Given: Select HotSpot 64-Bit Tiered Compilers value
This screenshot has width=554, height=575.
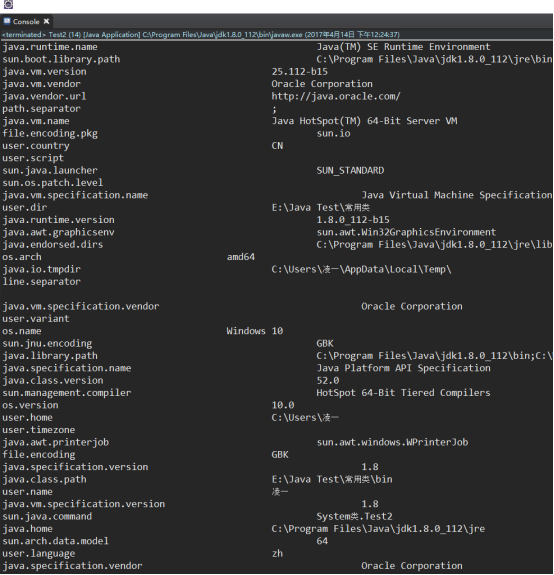Looking at the screenshot, I should [403, 393].
